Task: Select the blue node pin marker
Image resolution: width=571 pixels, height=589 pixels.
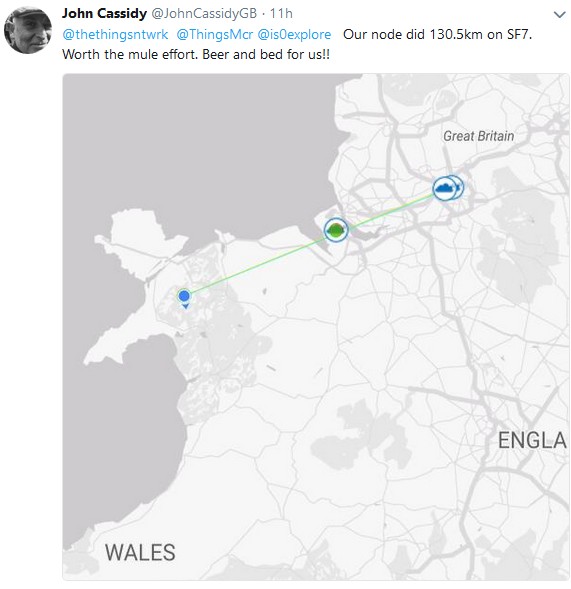Action: point(184,296)
